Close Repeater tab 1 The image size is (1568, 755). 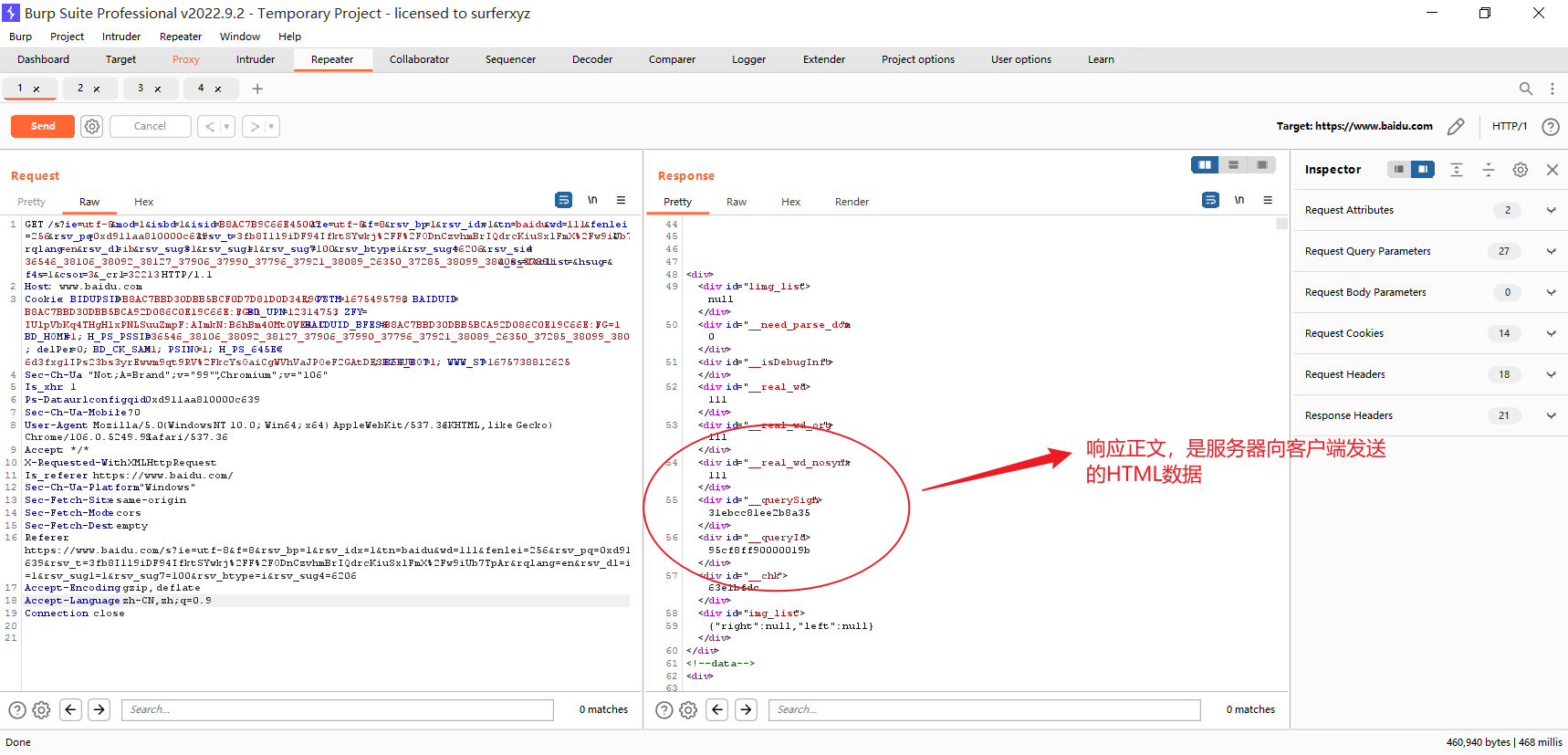[37, 89]
